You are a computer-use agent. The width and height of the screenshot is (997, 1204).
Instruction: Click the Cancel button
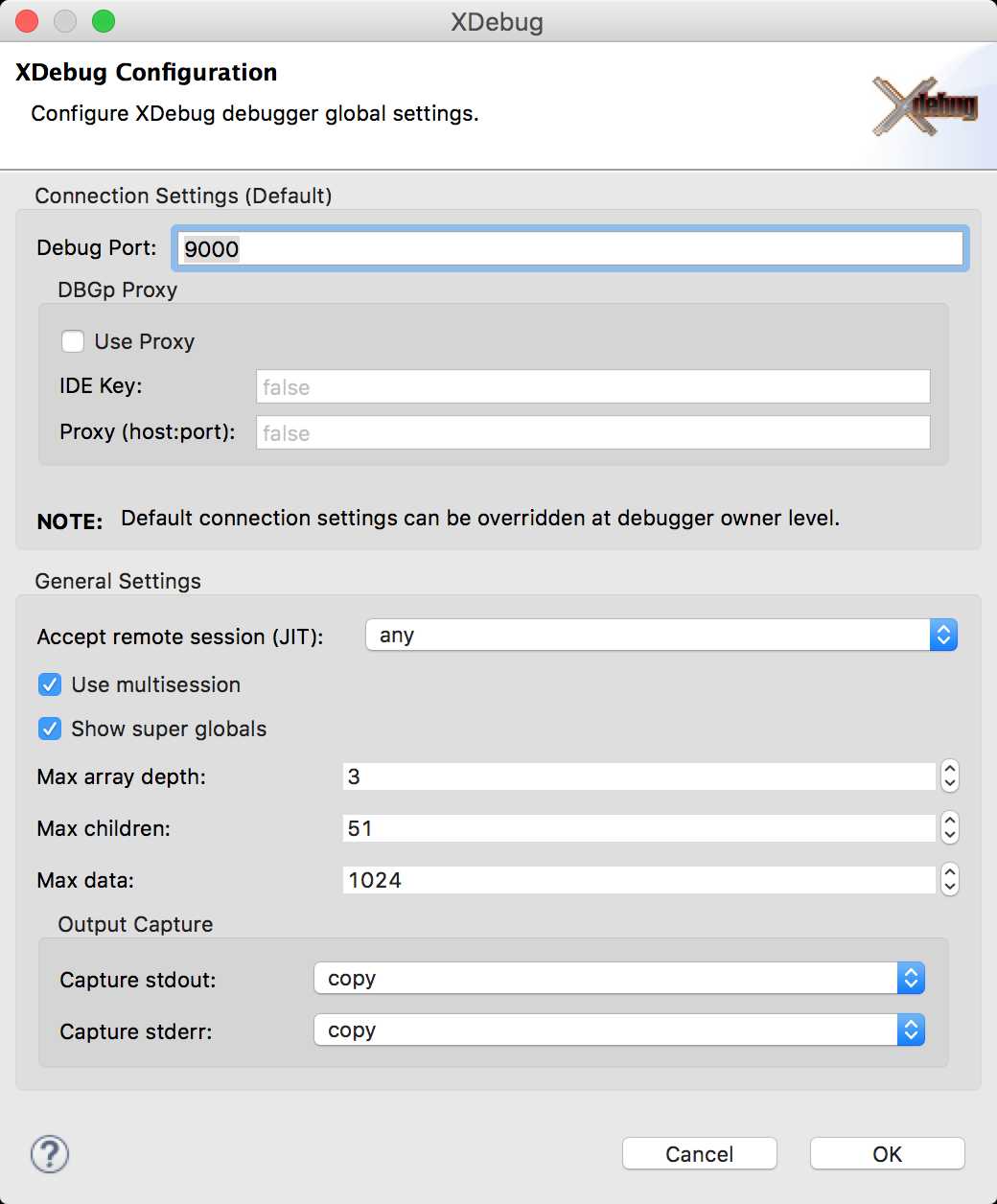(700, 1154)
